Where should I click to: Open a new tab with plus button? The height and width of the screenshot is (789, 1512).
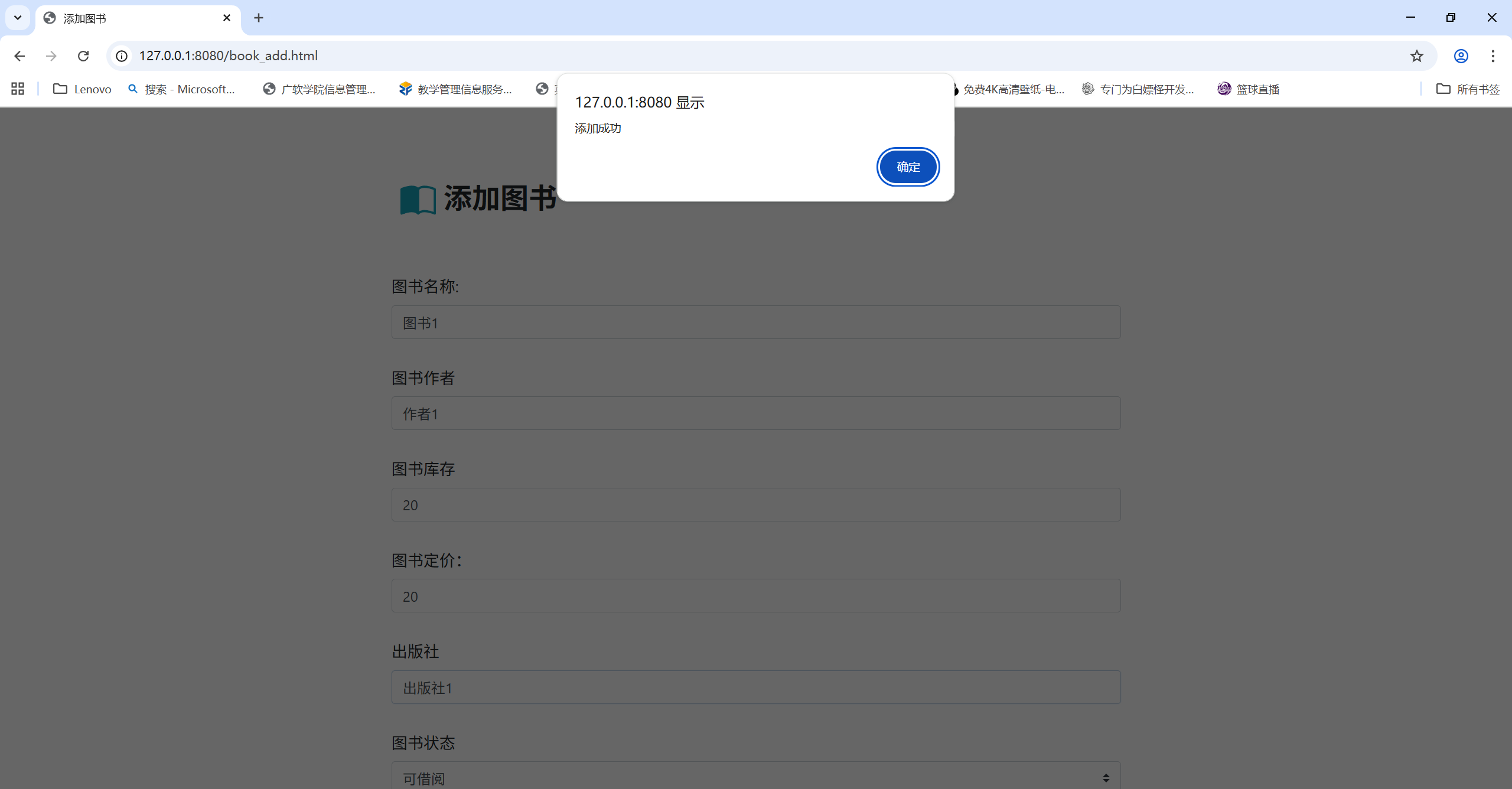[x=259, y=18]
